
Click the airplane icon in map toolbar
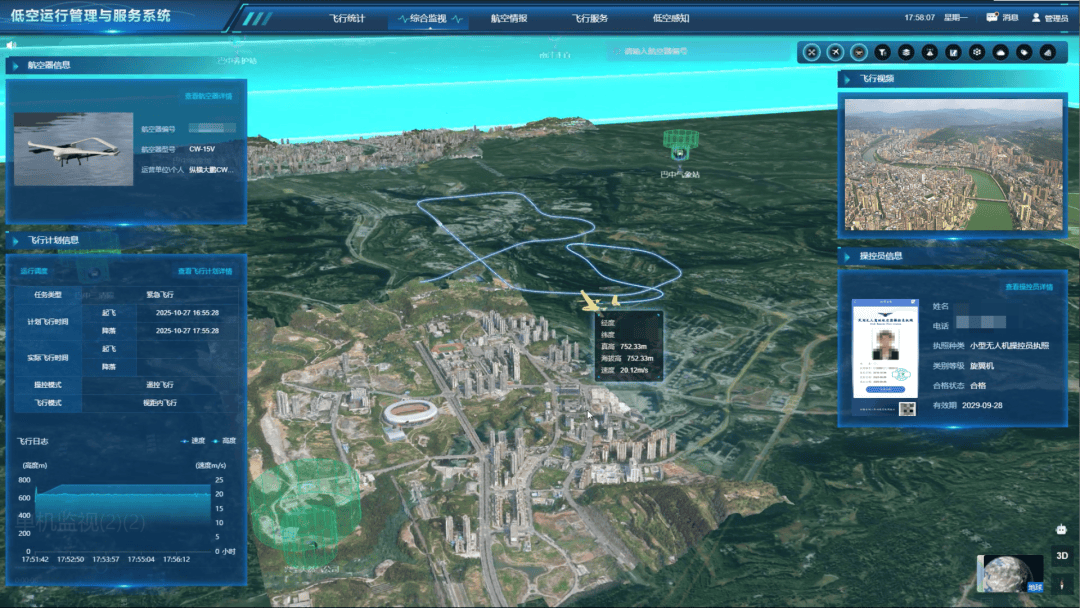coord(834,52)
